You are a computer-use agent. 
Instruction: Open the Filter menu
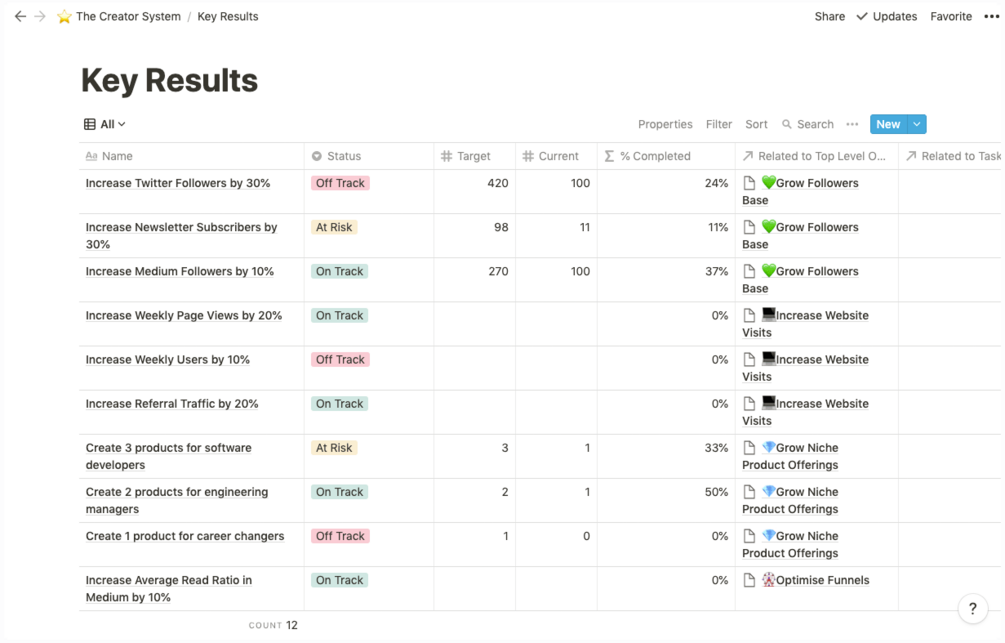coord(719,125)
